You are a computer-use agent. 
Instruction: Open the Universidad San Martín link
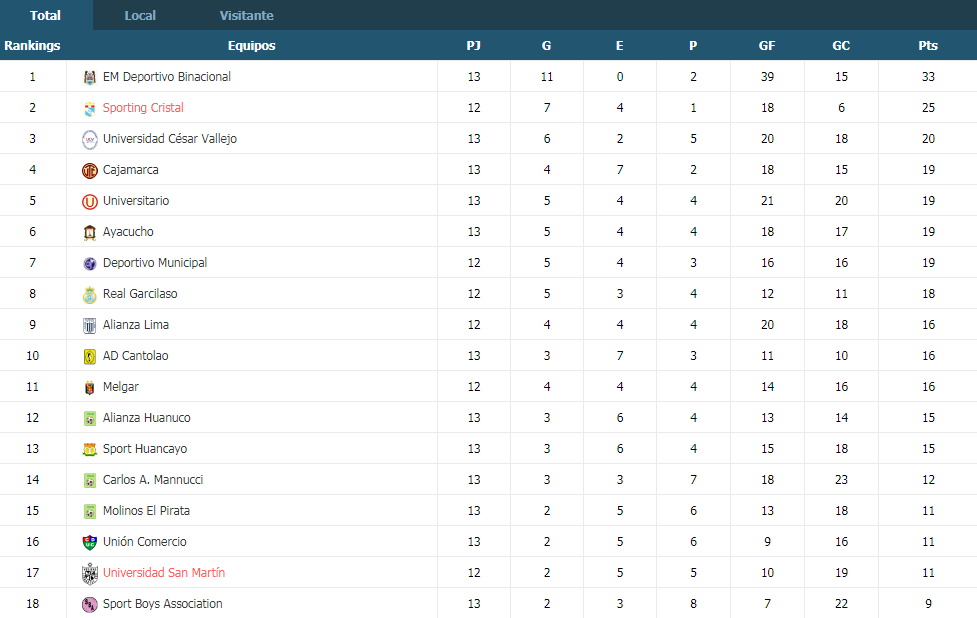(x=164, y=573)
